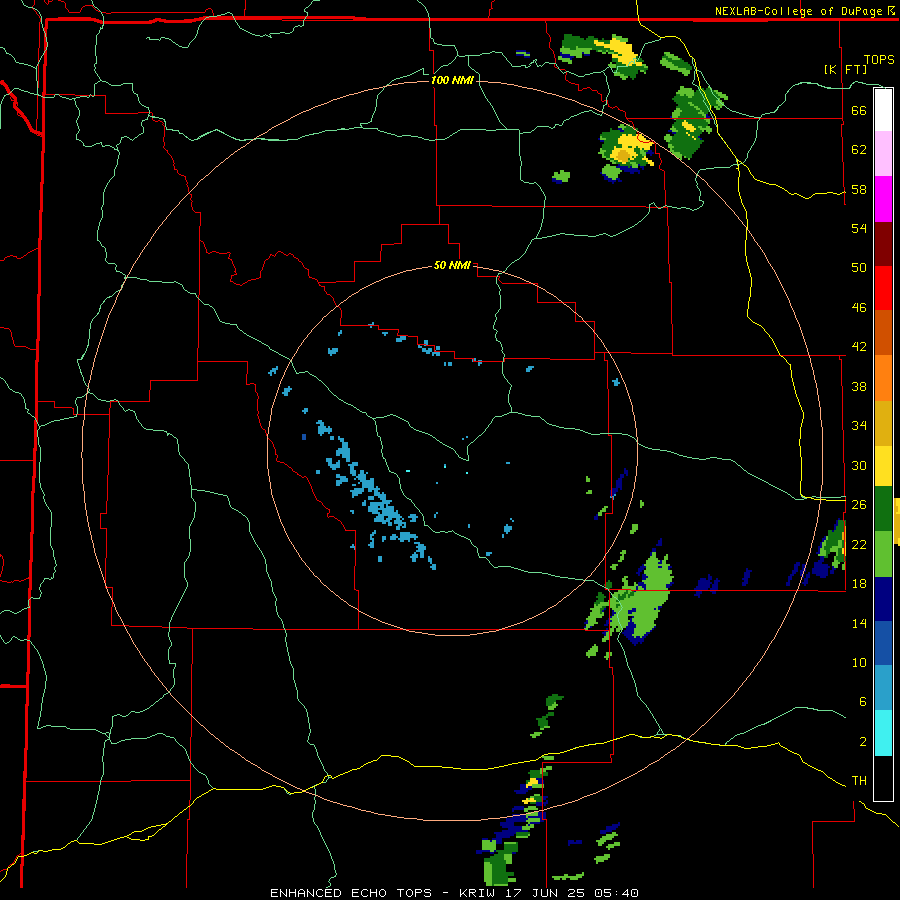Screen dimensions: 900x900
Task: Click the legend value 26
Action: click(859, 505)
